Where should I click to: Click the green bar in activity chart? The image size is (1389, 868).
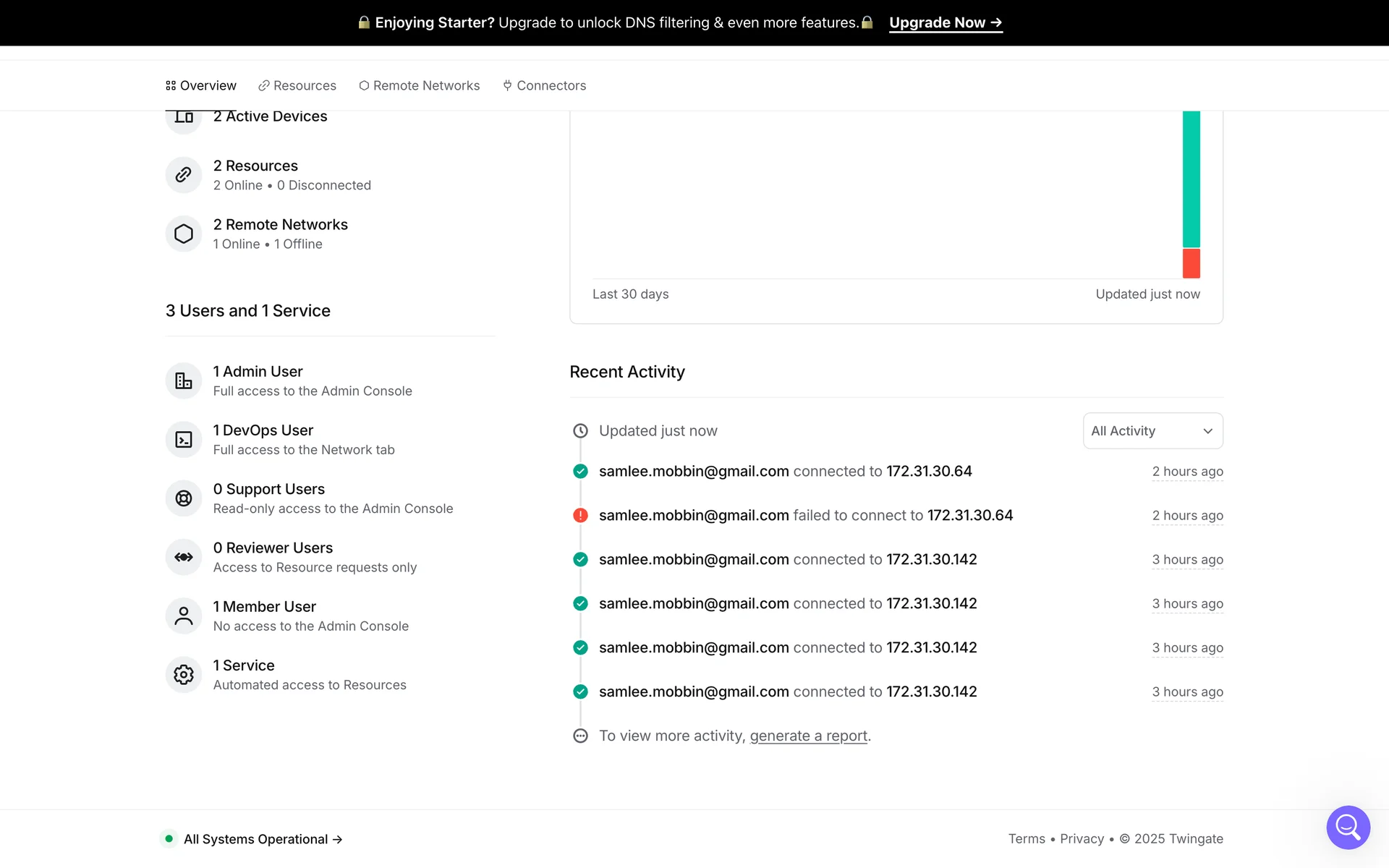coord(1191,179)
